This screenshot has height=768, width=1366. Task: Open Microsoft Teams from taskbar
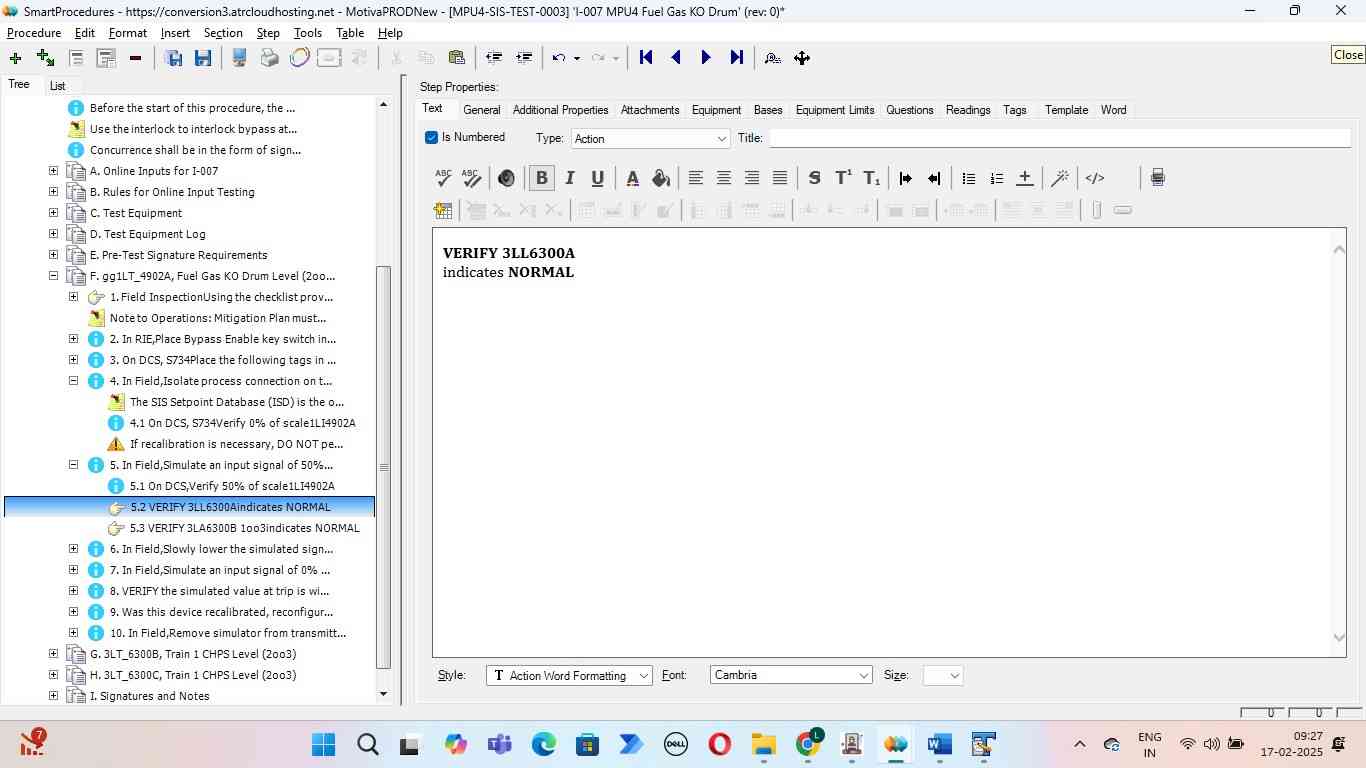coord(499,745)
